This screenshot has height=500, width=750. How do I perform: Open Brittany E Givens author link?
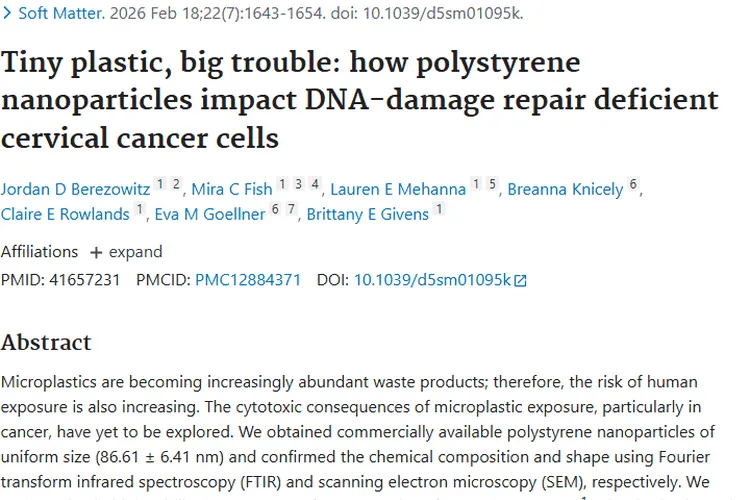coord(368,214)
